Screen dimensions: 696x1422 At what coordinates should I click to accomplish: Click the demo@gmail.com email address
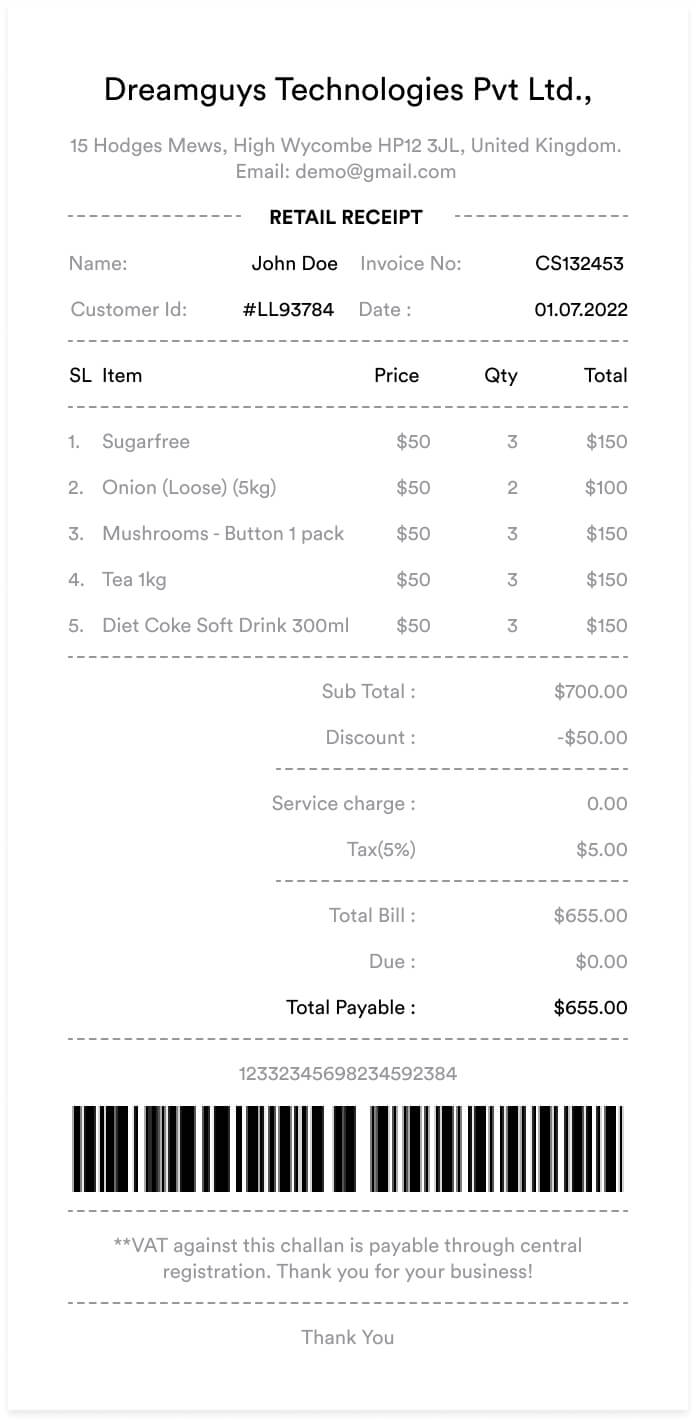tap(375, 171)
